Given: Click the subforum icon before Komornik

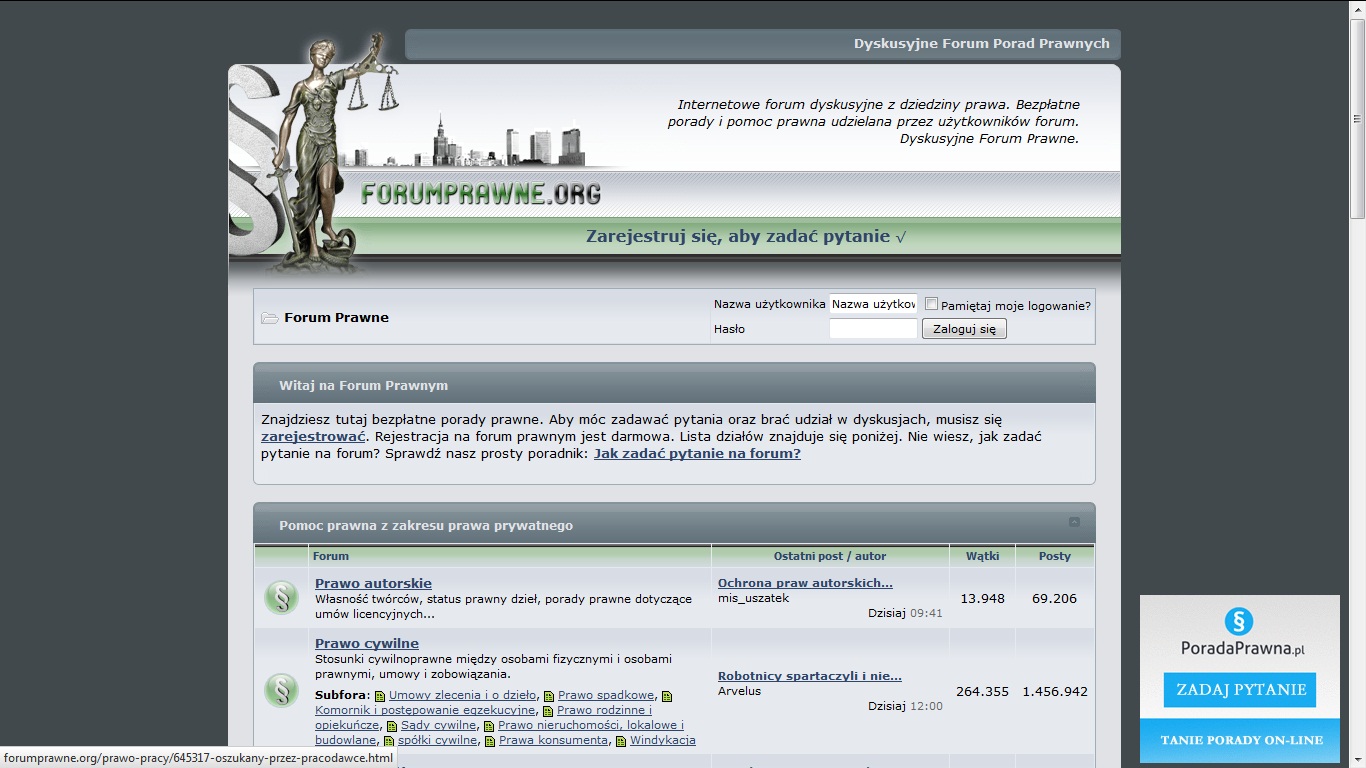Looking at the screenshot, I should (667, 696).
